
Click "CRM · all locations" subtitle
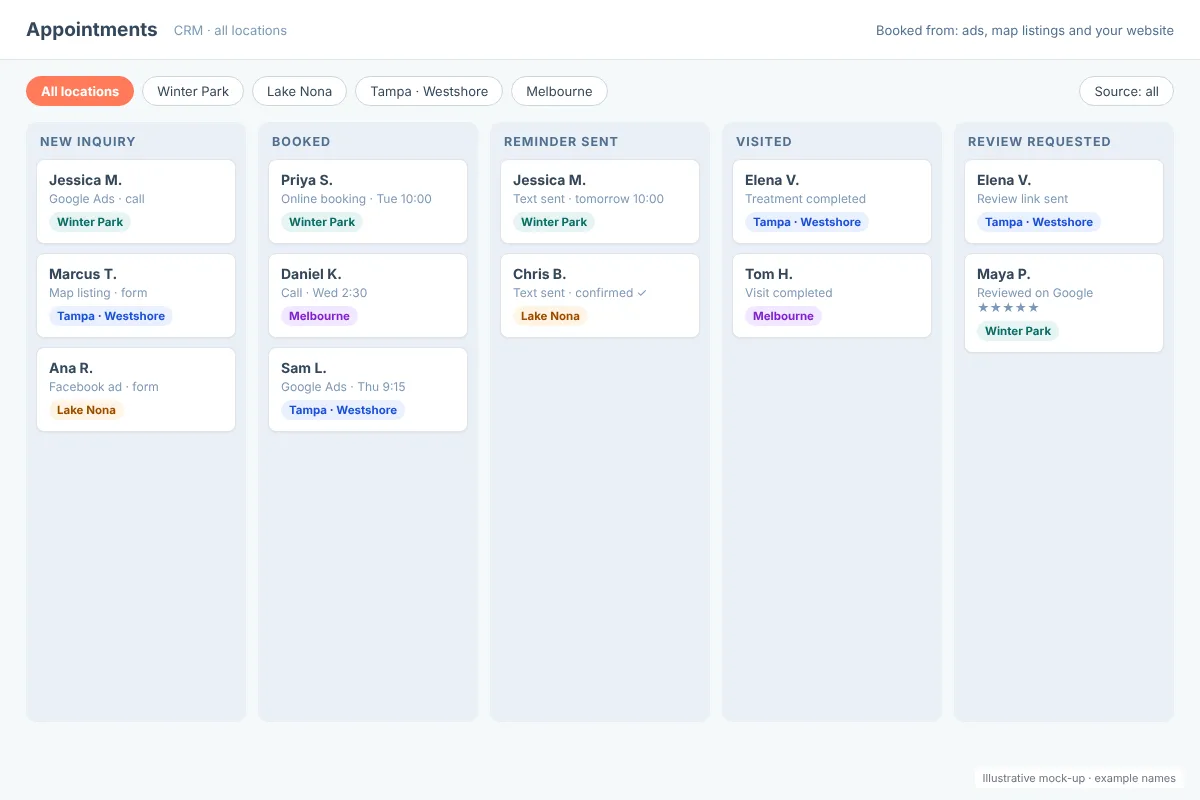tap(230, 31)
